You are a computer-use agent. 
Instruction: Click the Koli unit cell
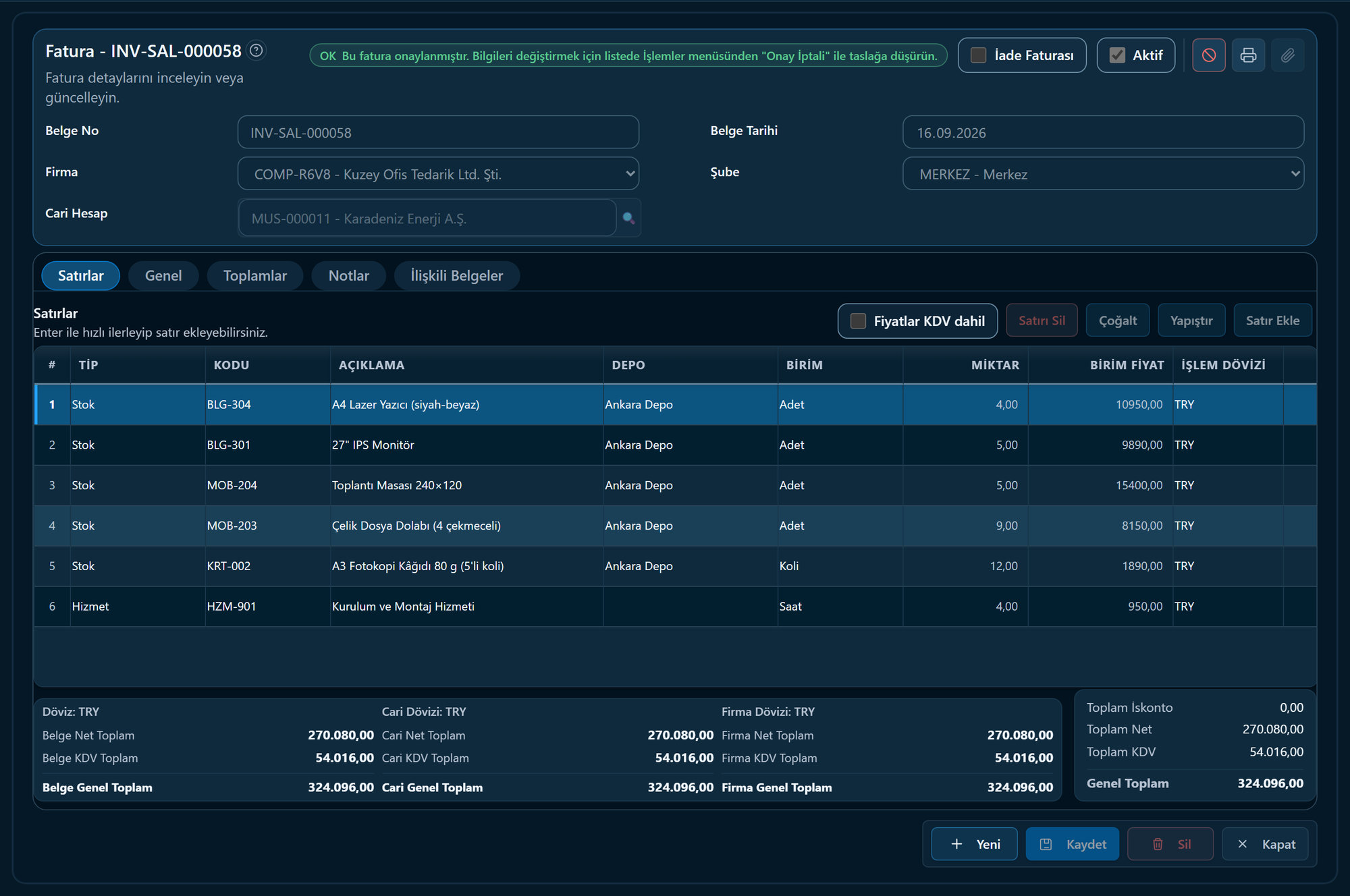(x=840, y=566)
